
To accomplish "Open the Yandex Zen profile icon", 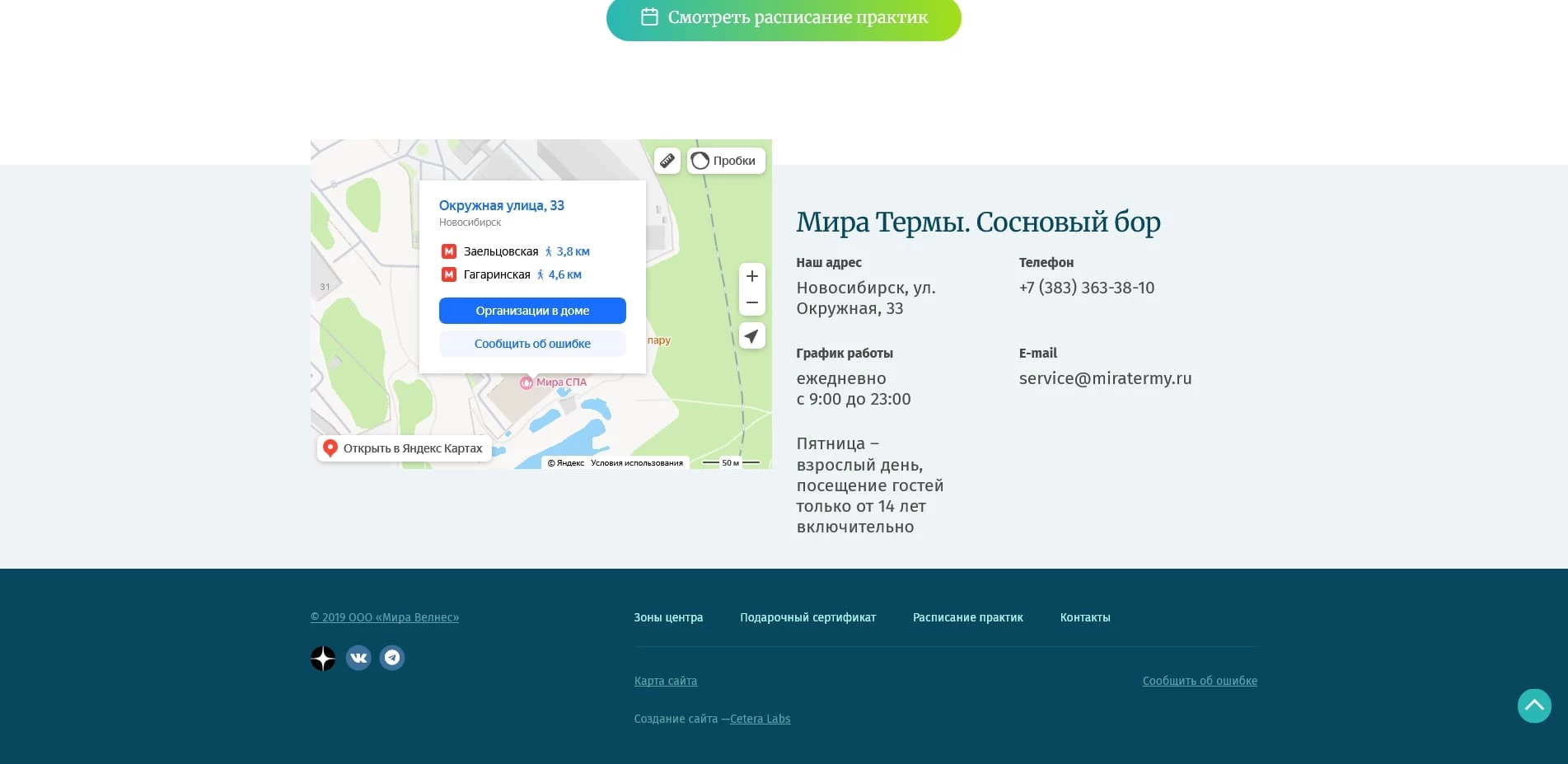I will click(x=323, y=658).
